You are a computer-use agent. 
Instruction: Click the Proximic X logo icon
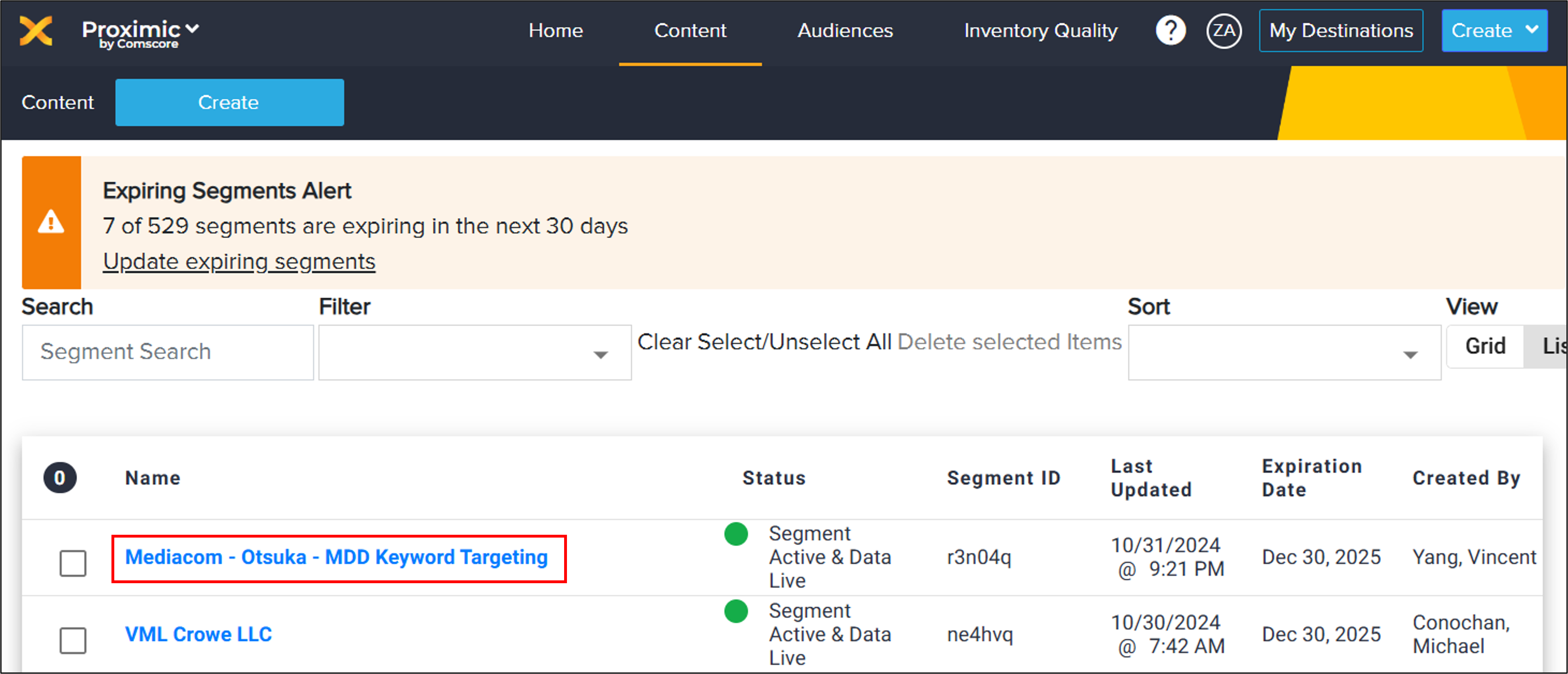tap(36, 30)
